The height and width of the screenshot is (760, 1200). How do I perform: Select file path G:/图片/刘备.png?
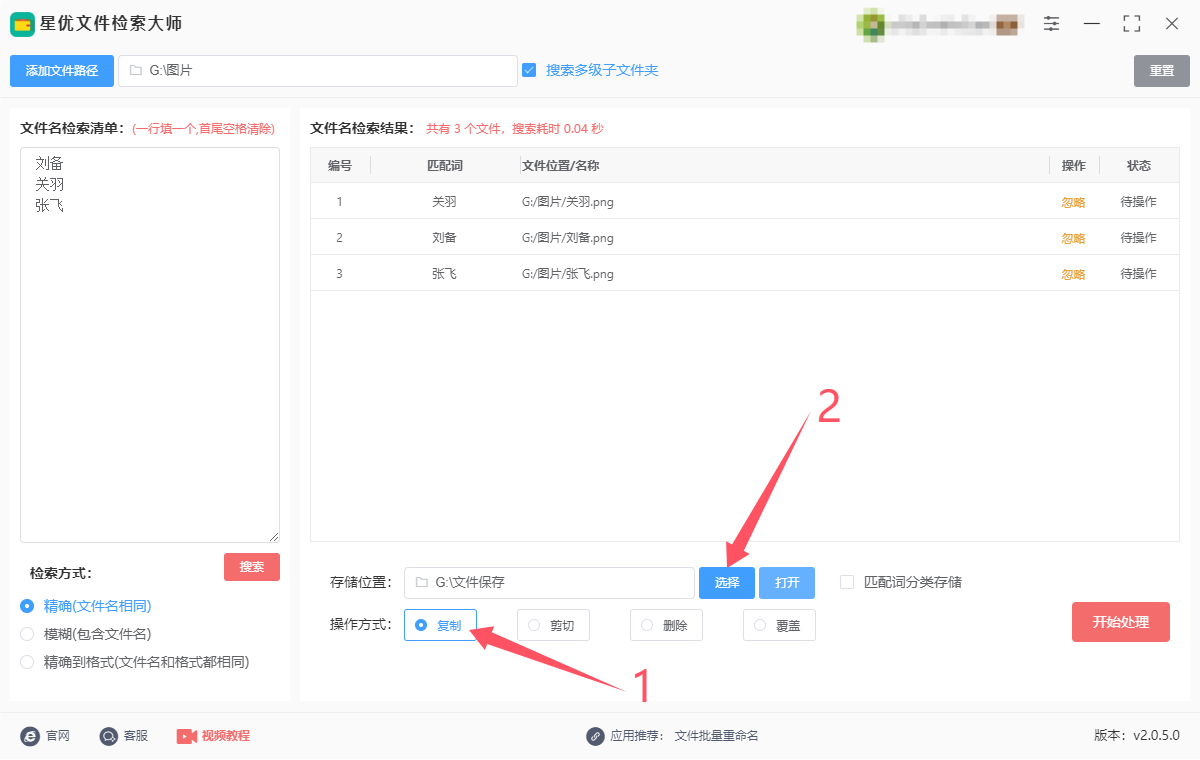coord(568,238)
